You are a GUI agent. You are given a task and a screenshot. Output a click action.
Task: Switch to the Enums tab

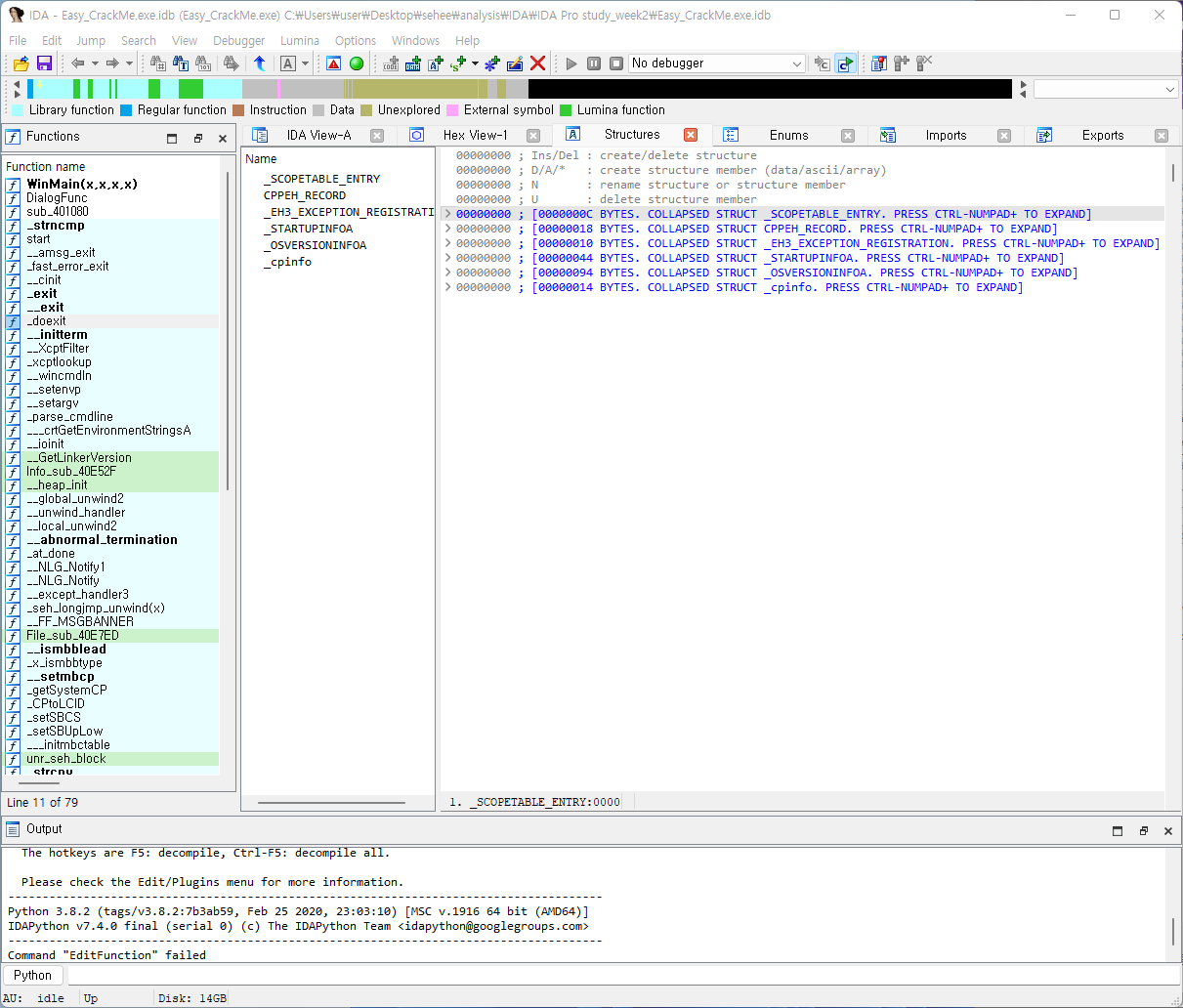point(788,135)
